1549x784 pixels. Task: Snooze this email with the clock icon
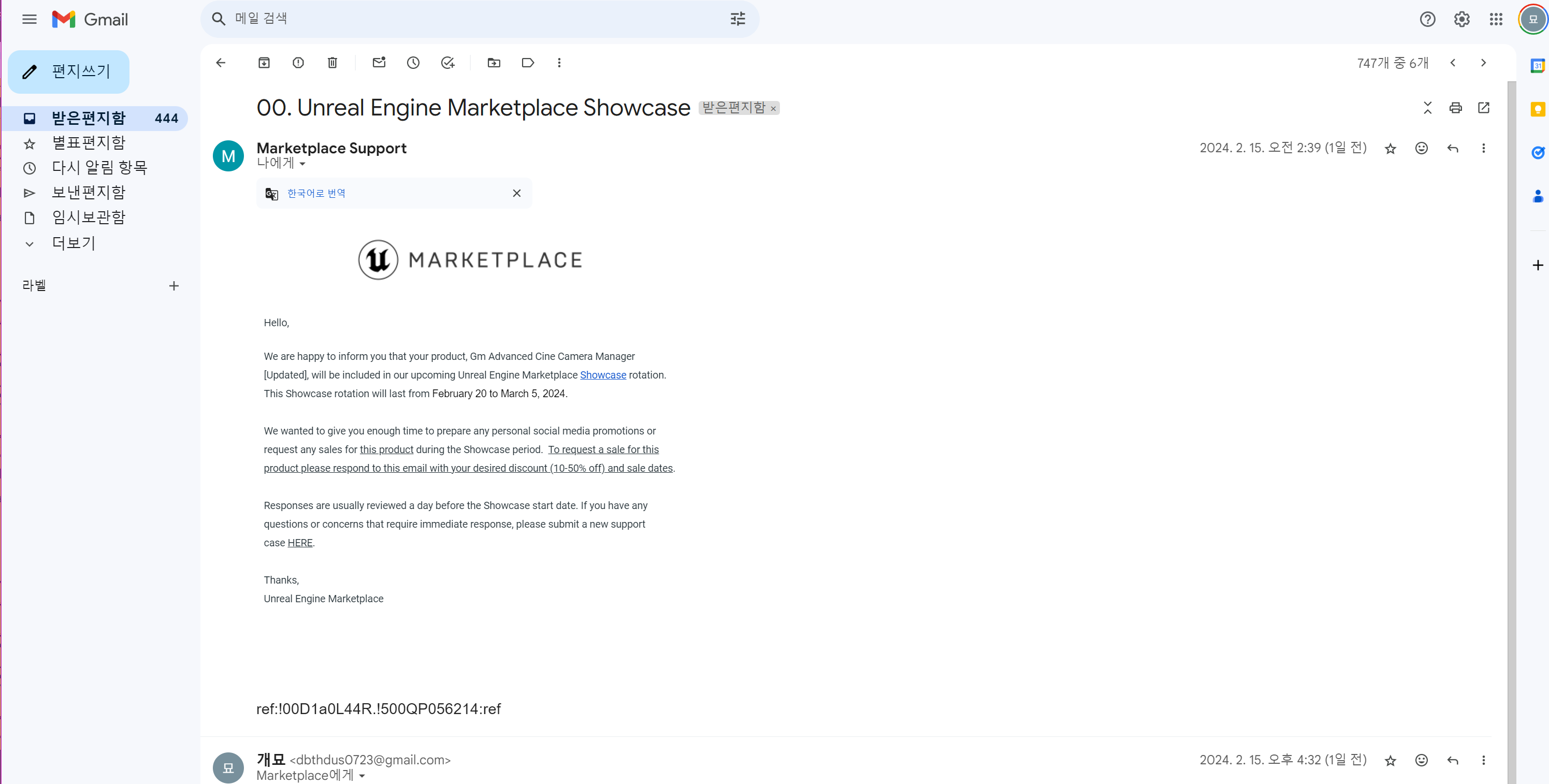point(413,63)
